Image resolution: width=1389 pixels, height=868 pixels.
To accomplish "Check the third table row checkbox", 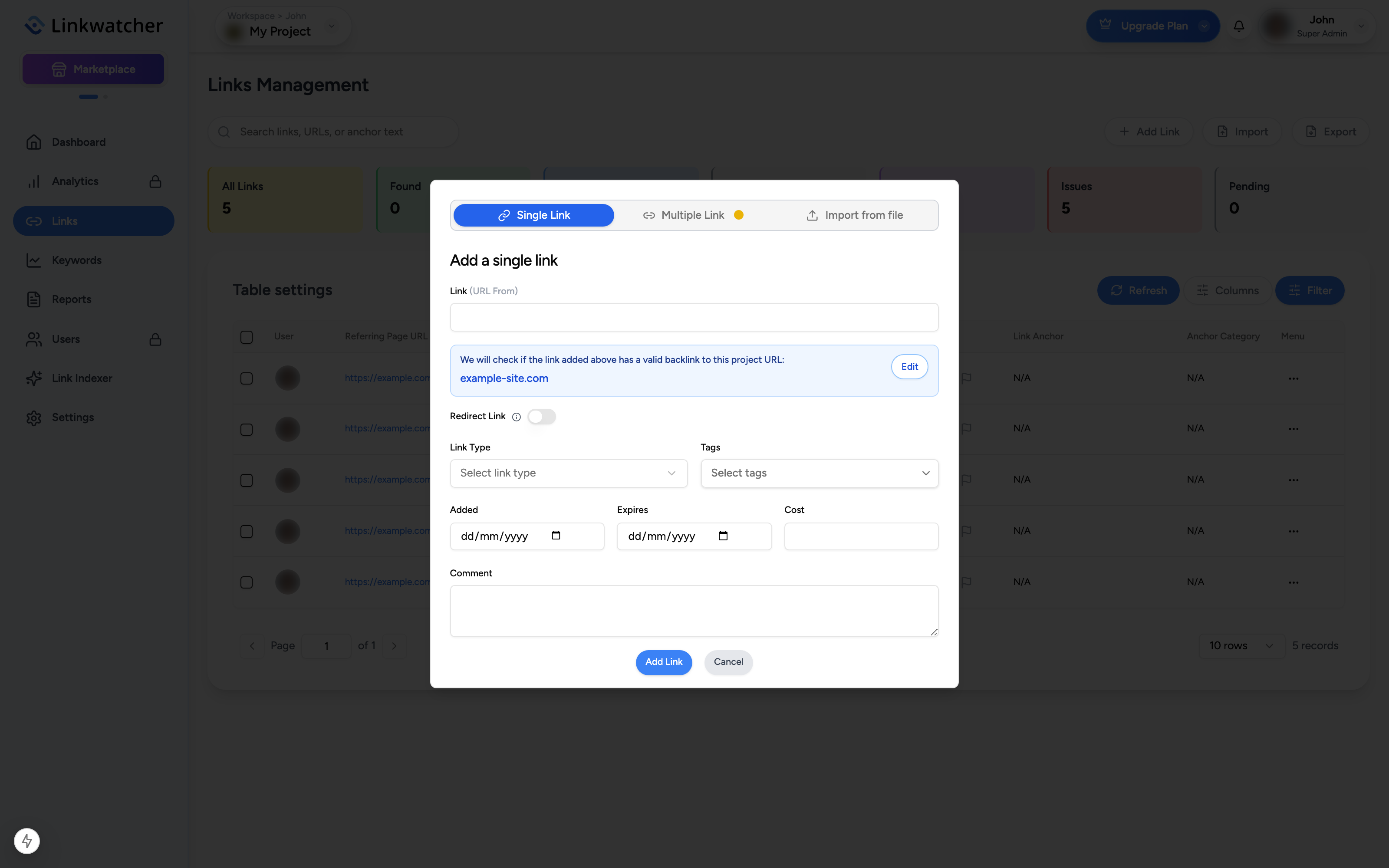I will 246,480.
